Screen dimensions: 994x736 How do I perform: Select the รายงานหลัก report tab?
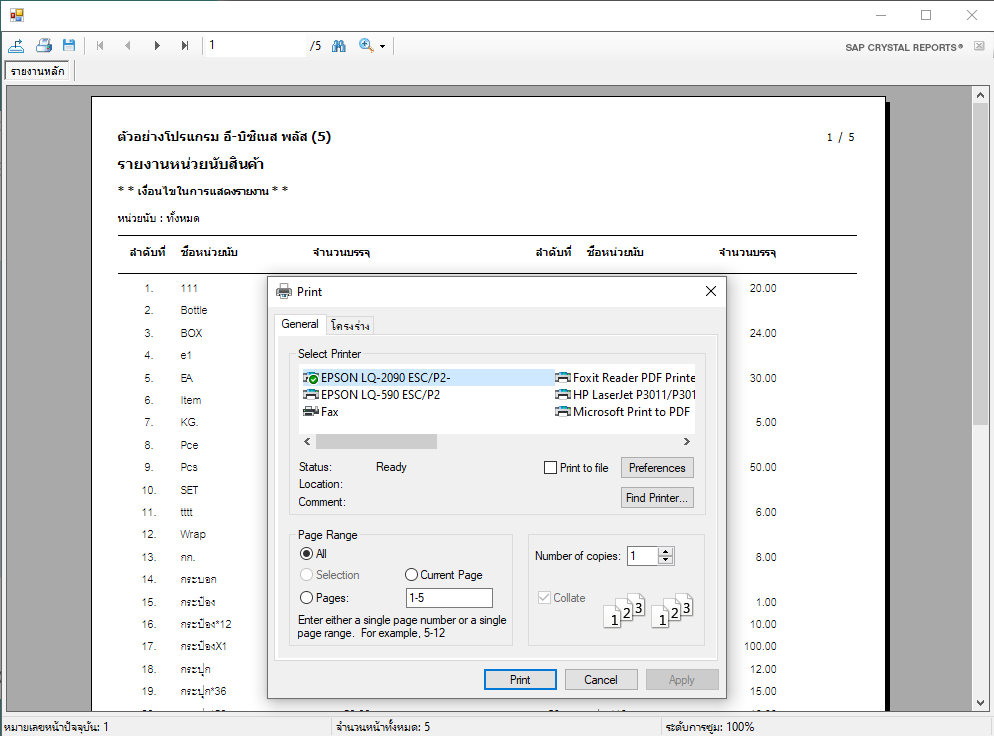pyautogui.click(x=38, y=72)
